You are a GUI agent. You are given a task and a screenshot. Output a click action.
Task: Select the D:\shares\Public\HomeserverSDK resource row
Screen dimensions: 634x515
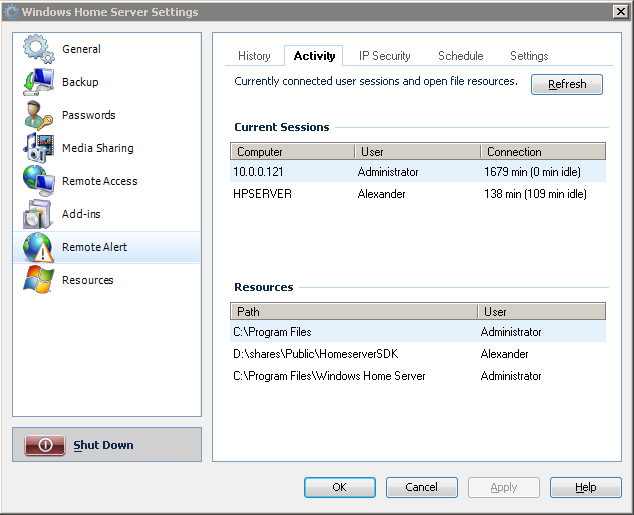pos(418,354)
